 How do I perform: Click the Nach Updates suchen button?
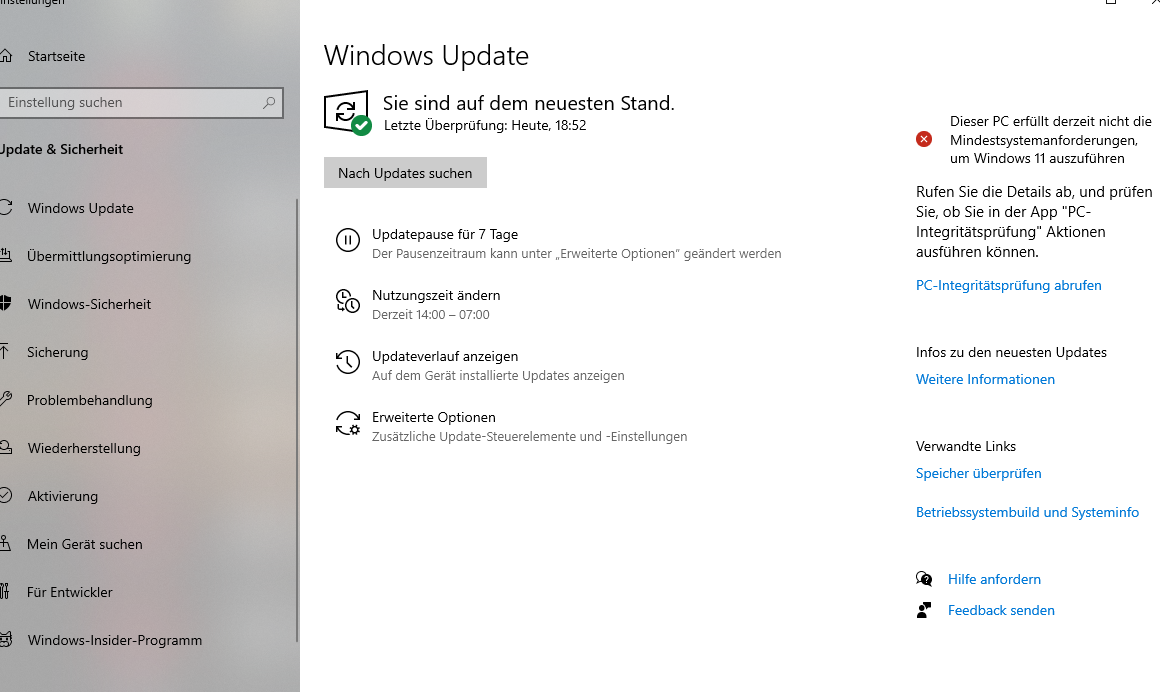405,172
